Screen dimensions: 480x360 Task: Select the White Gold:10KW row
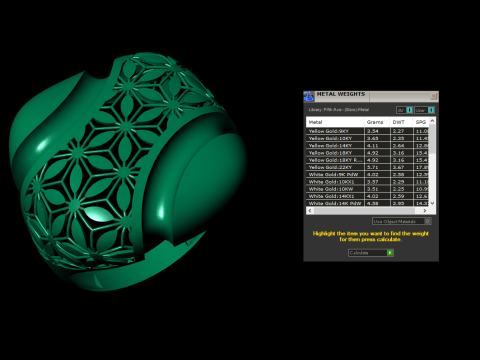click(x=367, y=189)
